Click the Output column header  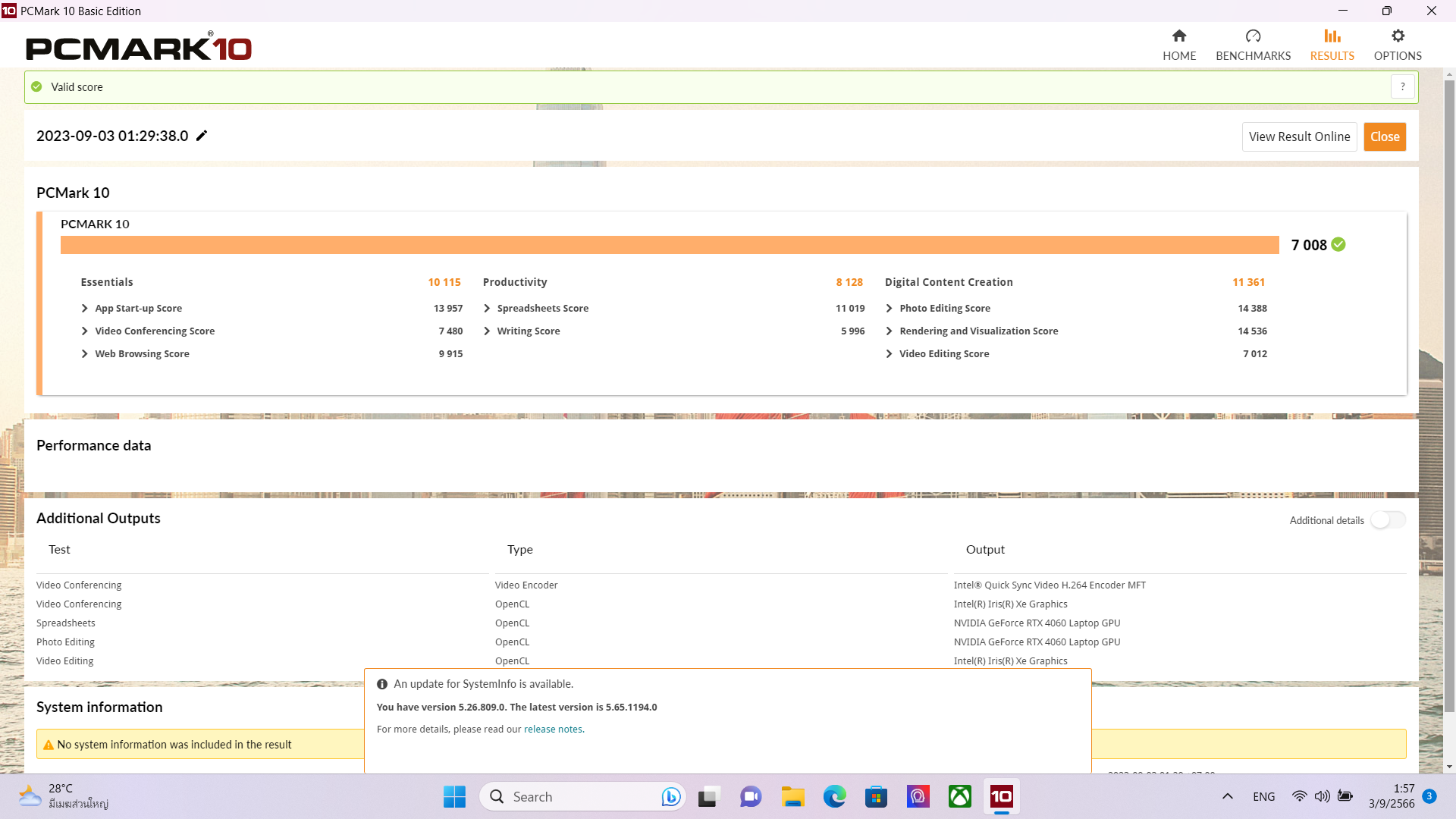coord(985,549)
